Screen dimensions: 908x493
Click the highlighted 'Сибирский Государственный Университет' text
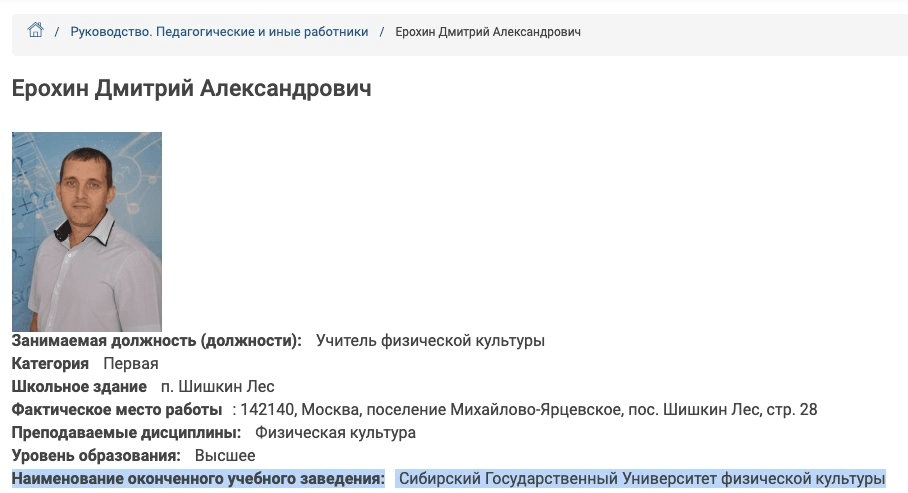(x=540, y=479)
